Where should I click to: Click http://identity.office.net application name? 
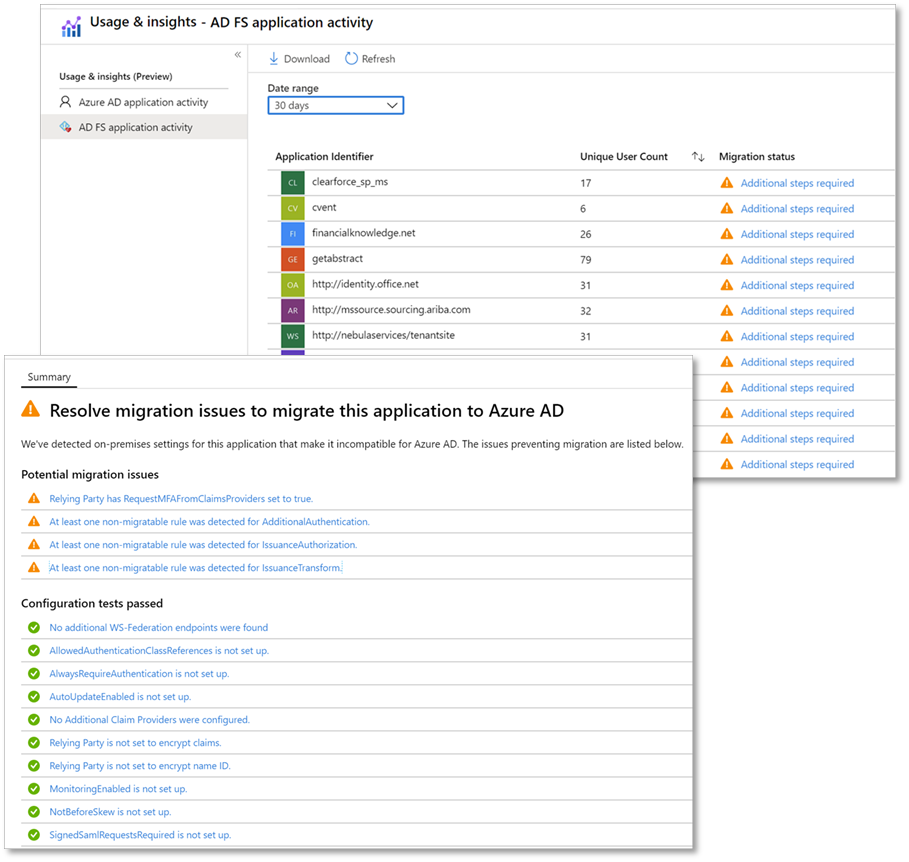(x=365, y=284)
